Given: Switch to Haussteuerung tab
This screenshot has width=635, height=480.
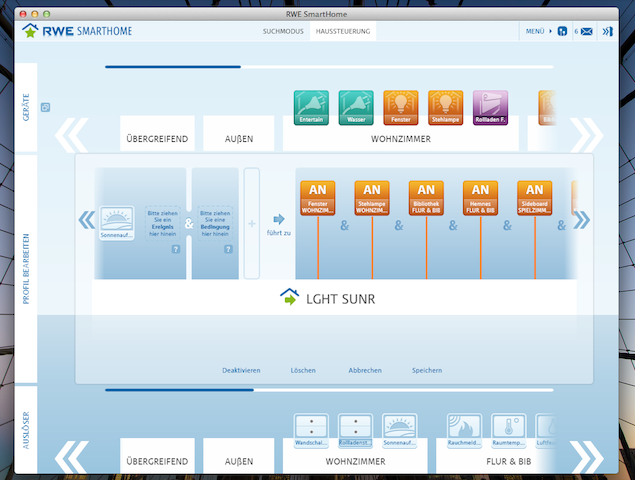Looking at the screenshot, I should (343, 31).
